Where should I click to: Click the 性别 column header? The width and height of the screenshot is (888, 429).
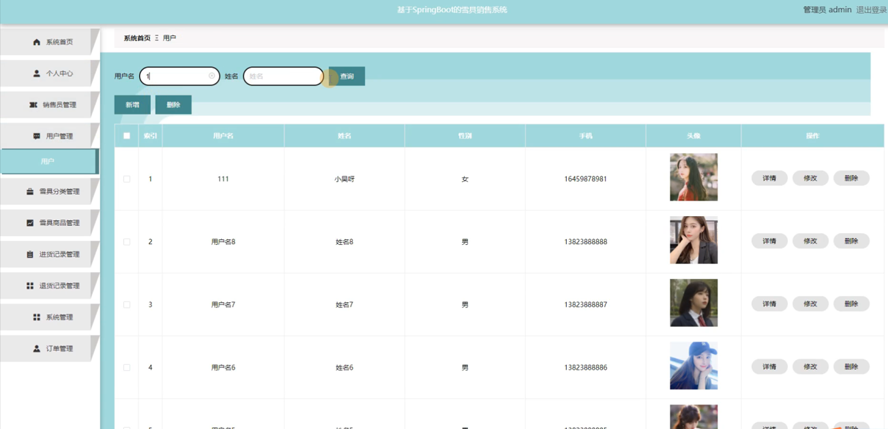pyautogui.click(x=465, y=136)
